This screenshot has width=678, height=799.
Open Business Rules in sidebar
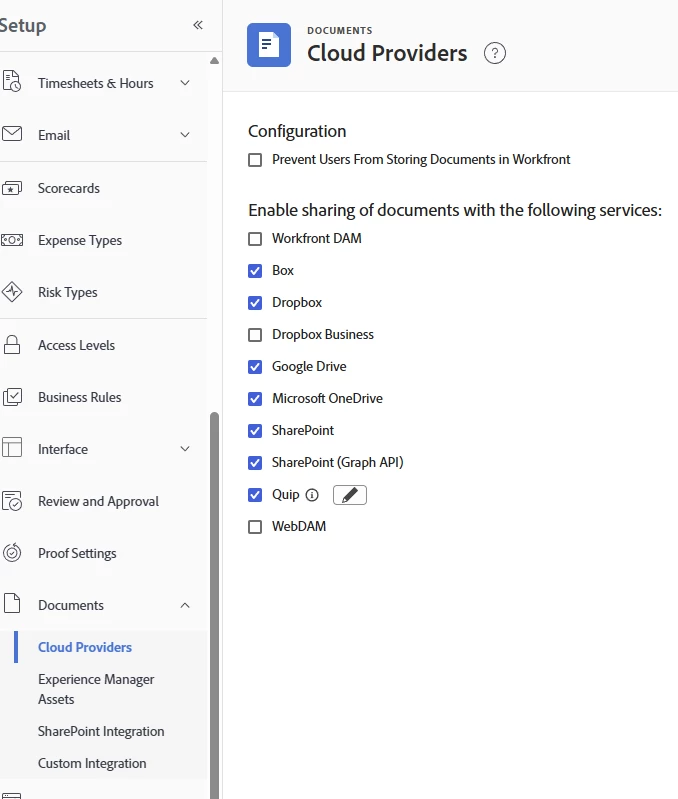click(x=79, y=397)
